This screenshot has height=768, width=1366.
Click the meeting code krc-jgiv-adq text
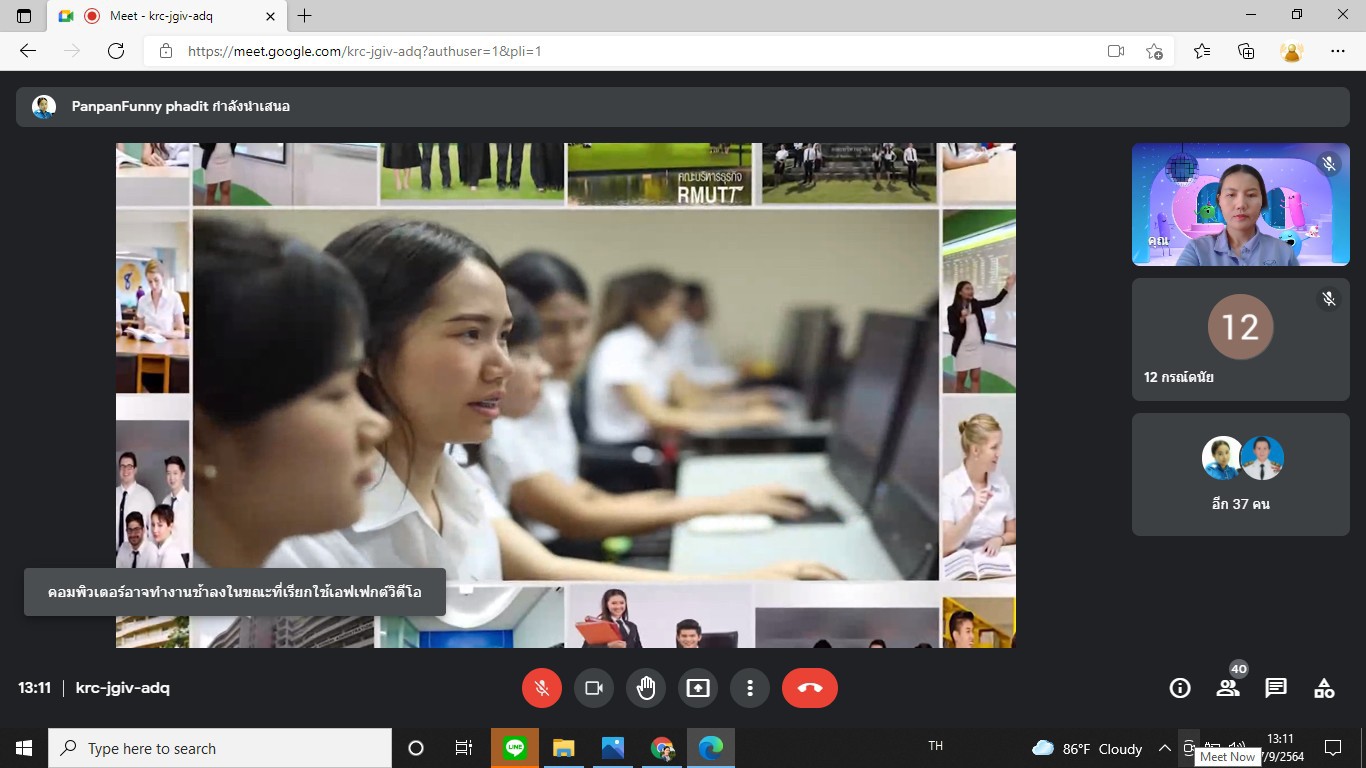point(123,688)
